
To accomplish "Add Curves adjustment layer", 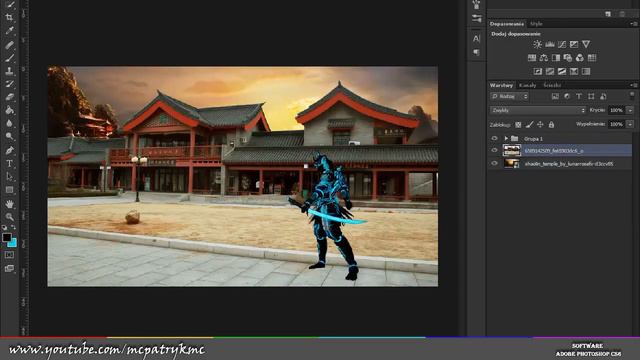I will coord(562,44).
